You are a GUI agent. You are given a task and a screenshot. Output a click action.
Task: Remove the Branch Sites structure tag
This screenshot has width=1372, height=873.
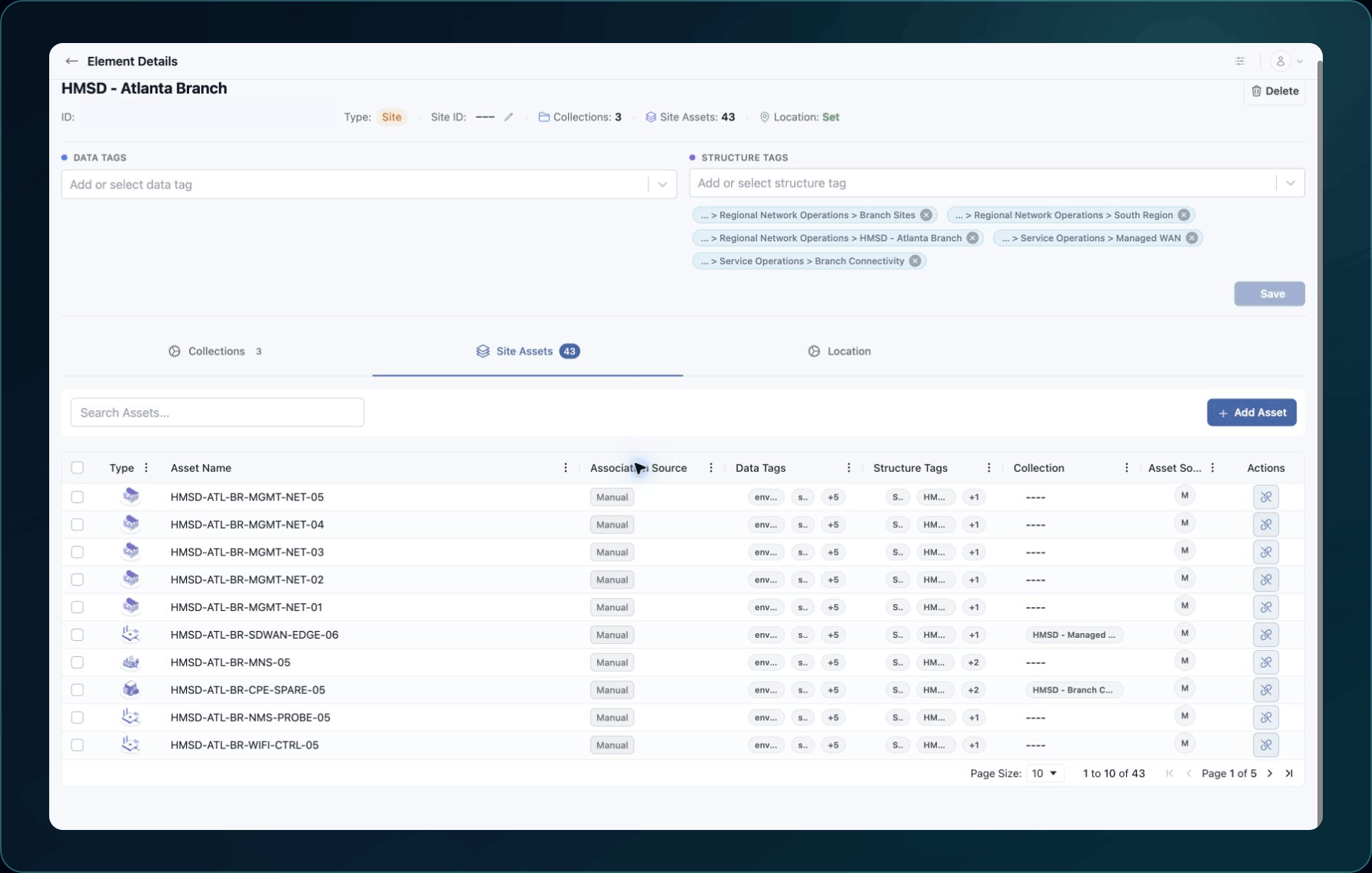[x=926, y=215]
